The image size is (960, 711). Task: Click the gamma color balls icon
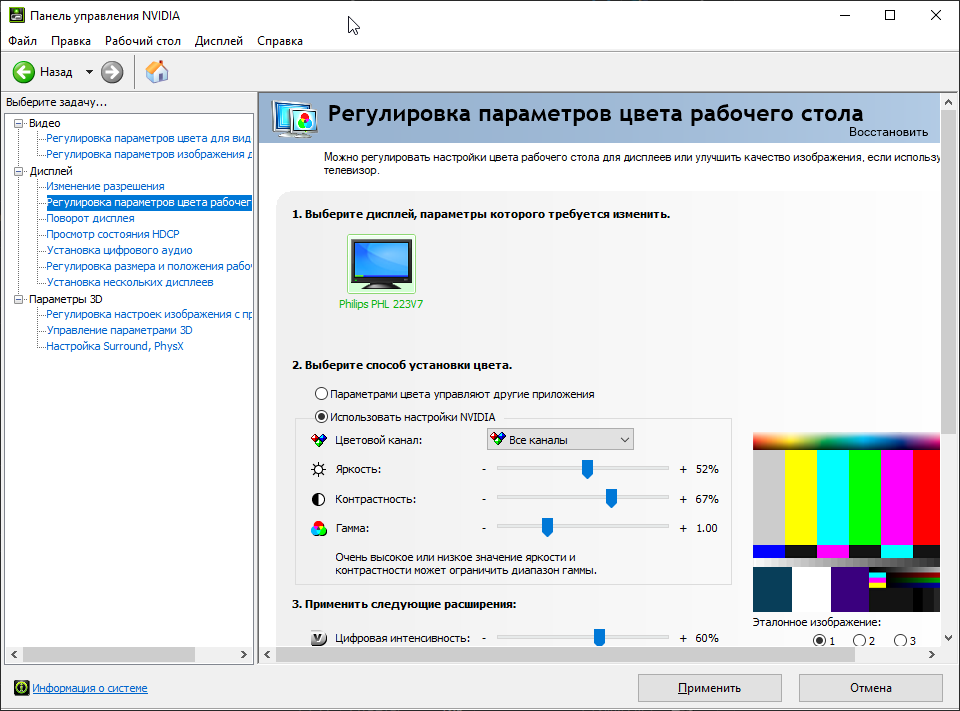coord(318,528)
